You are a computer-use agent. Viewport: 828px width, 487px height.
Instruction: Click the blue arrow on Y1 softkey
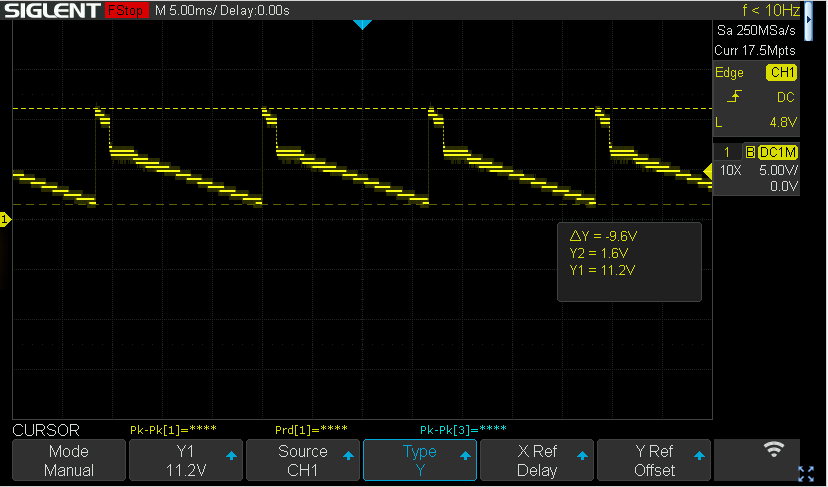231,455
